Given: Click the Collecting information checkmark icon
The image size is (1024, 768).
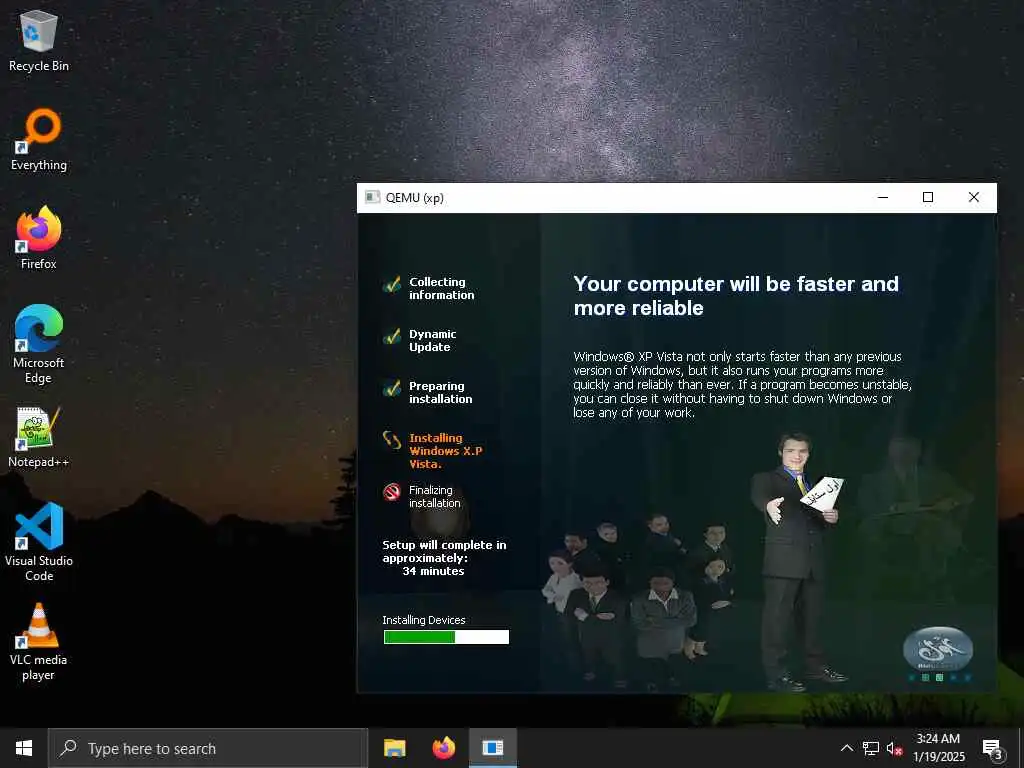Looking at the screenshot, I should [392, 285].
